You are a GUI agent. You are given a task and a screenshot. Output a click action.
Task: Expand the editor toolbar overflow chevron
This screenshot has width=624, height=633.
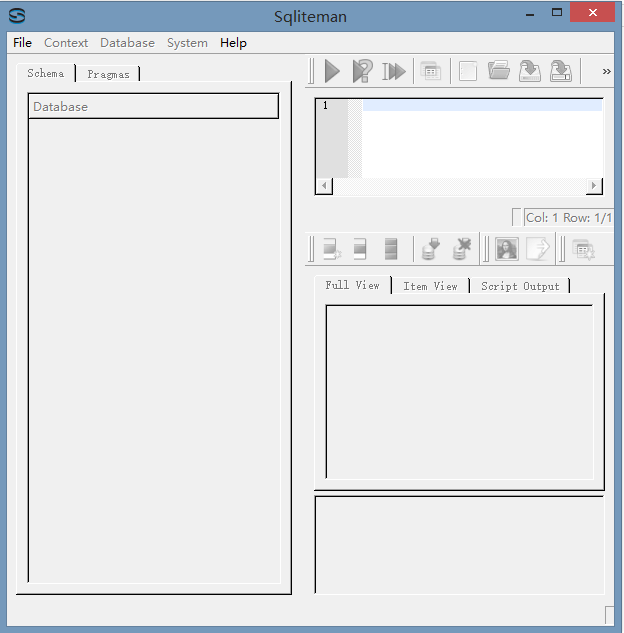[606, 71]
